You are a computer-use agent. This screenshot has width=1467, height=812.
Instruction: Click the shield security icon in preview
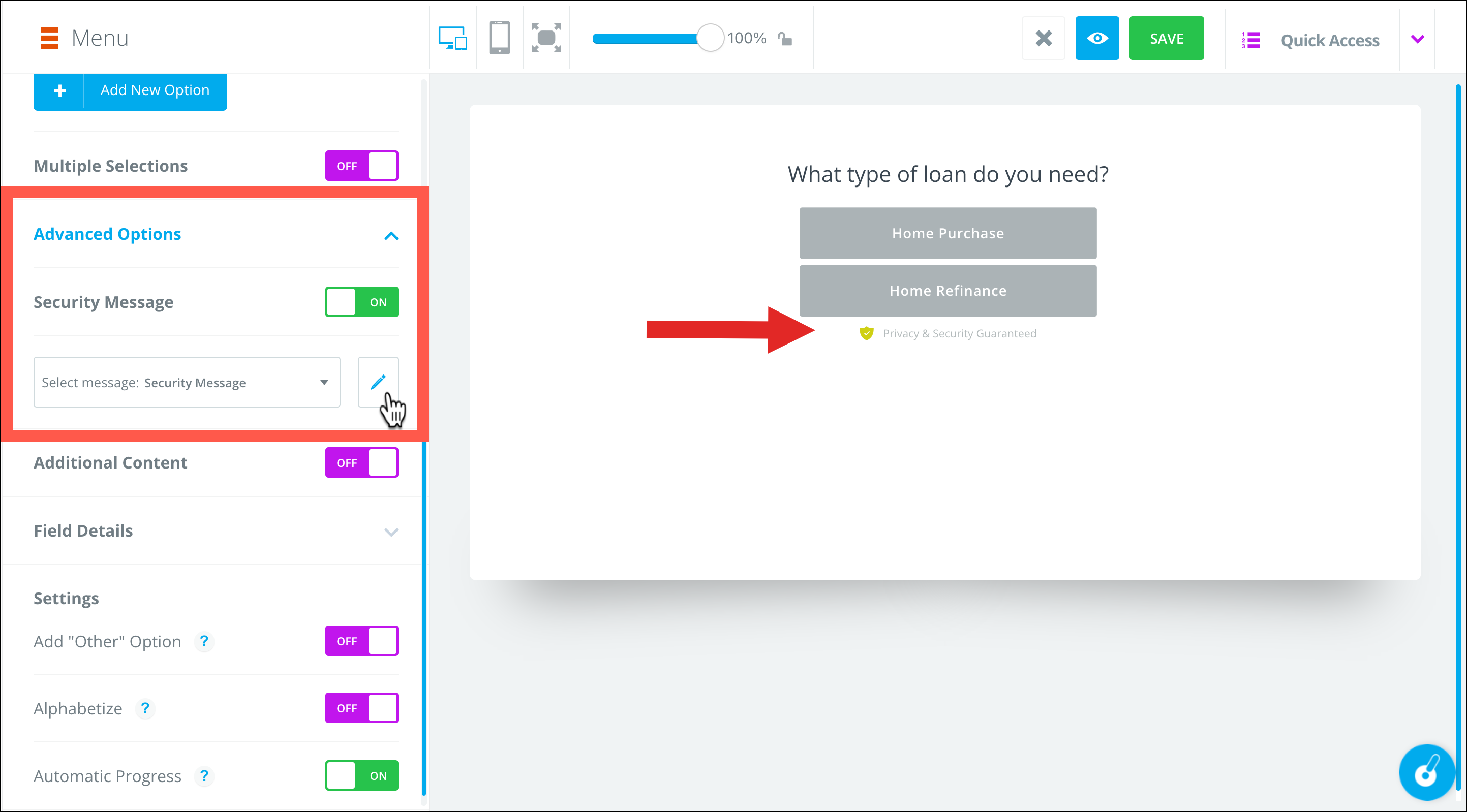coord(866,333)
